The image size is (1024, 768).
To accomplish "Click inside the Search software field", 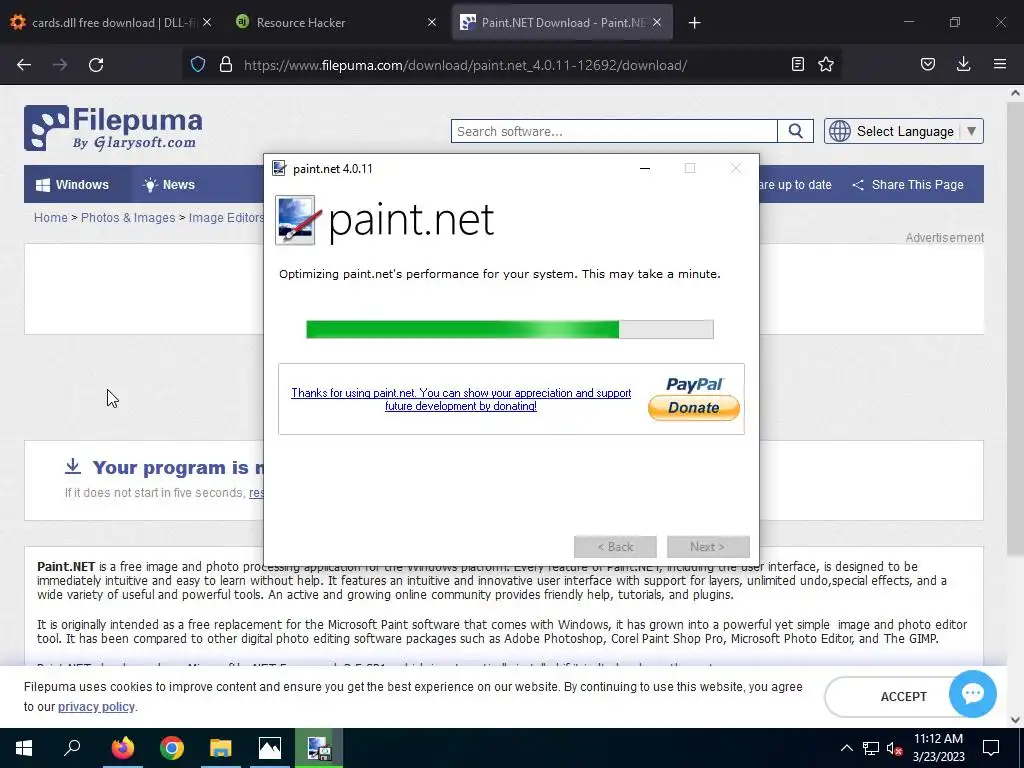I will [x=614, y=131].
